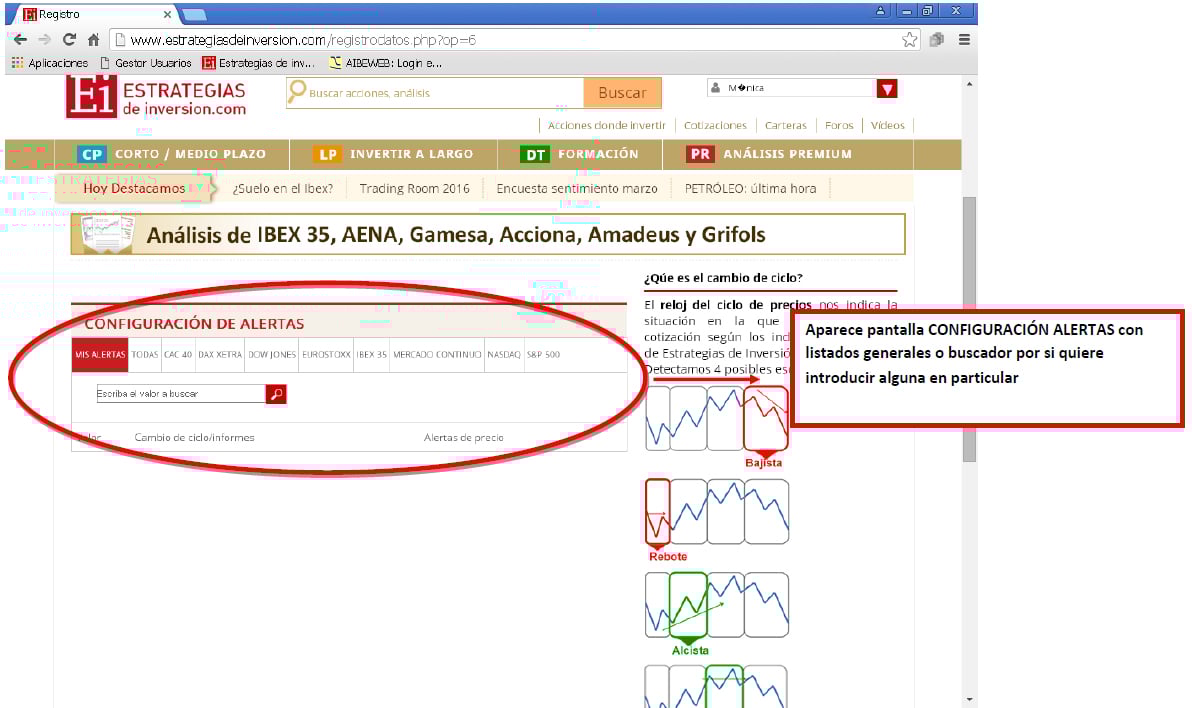
Task: Reload the page with refresh icon
Action: coord(69,40)
